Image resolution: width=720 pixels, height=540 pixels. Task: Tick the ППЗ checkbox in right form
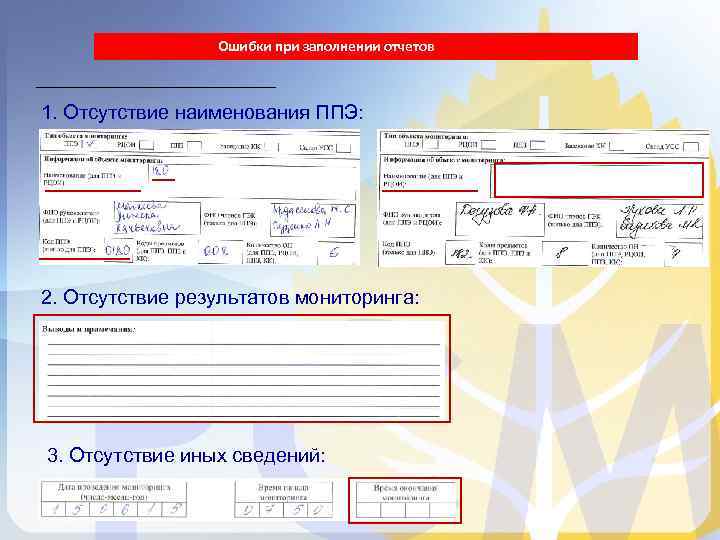tap(537, 145)
